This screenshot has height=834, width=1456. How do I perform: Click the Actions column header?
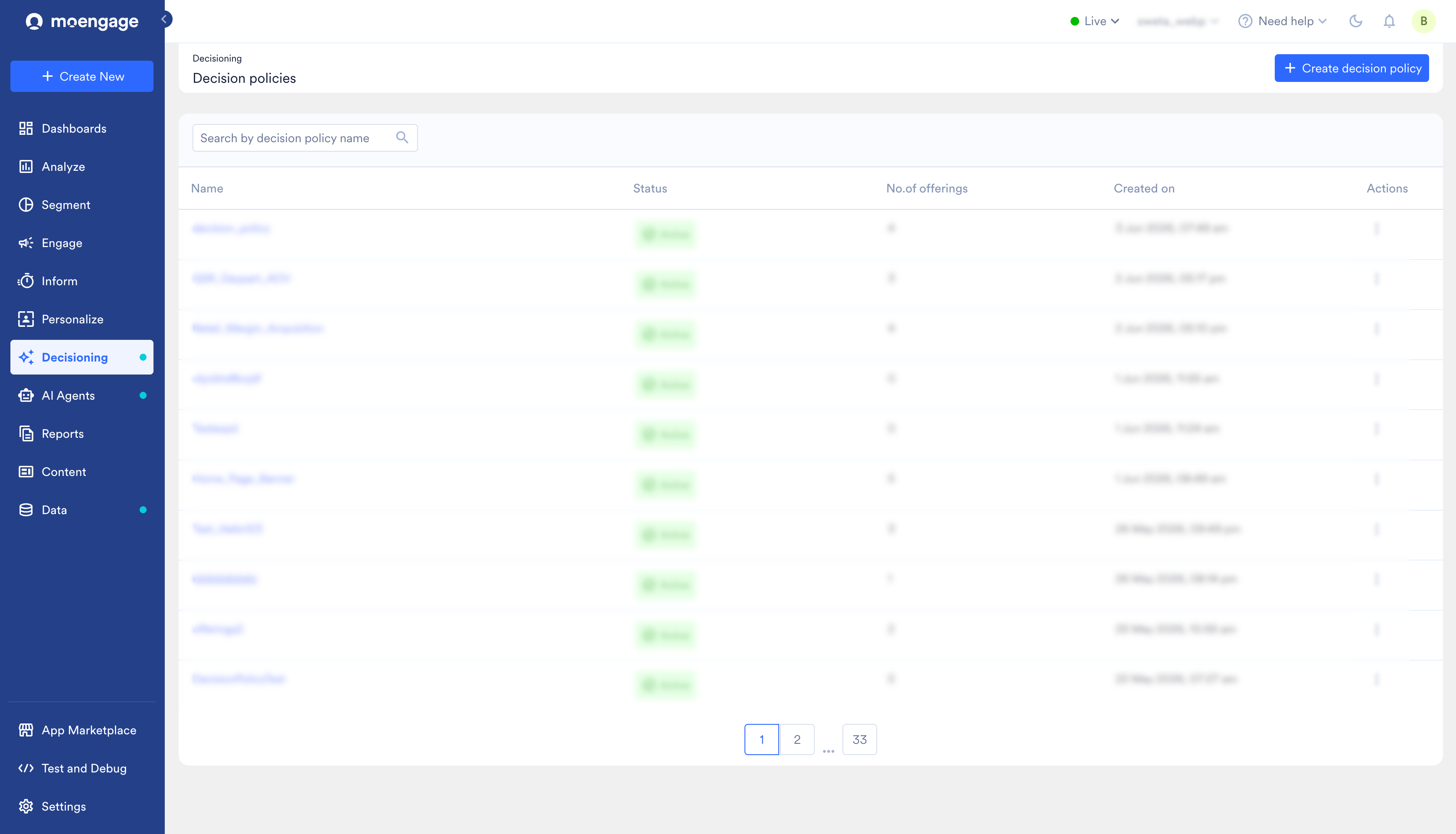click(x=1387, y=189)
